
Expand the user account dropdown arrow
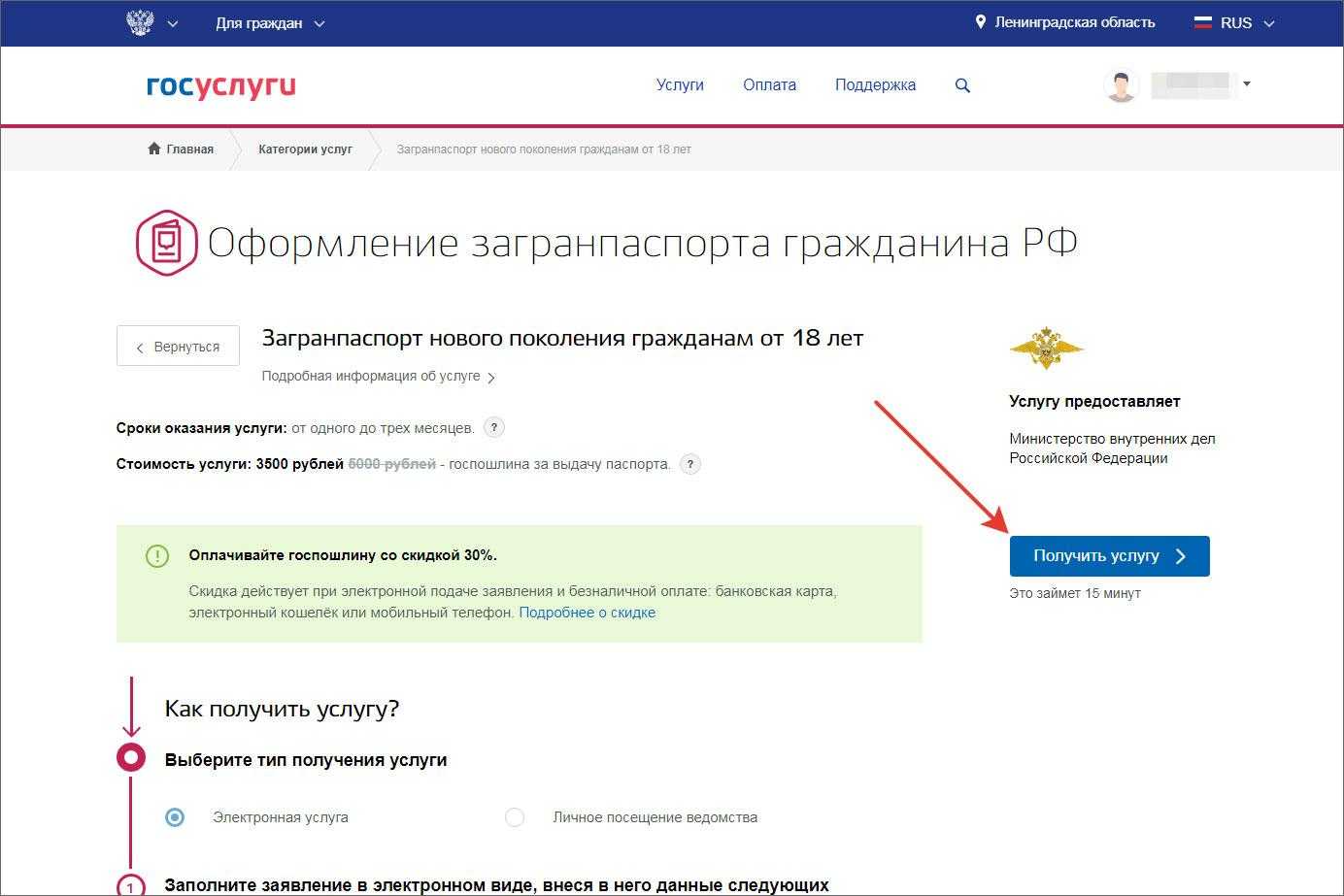click(1247, 83)
